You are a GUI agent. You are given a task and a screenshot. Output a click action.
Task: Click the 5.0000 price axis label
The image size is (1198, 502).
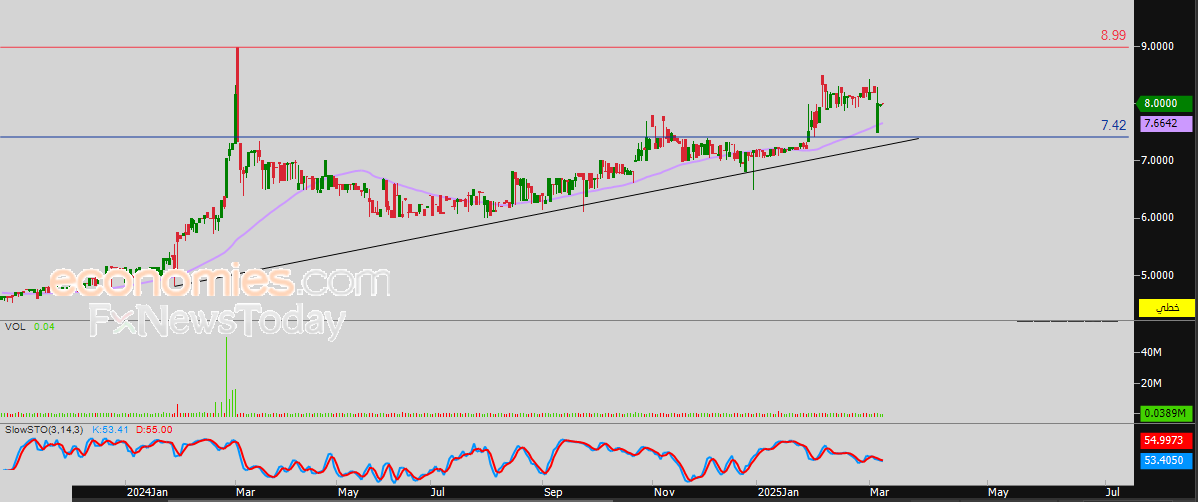(x=1158, y=274)
